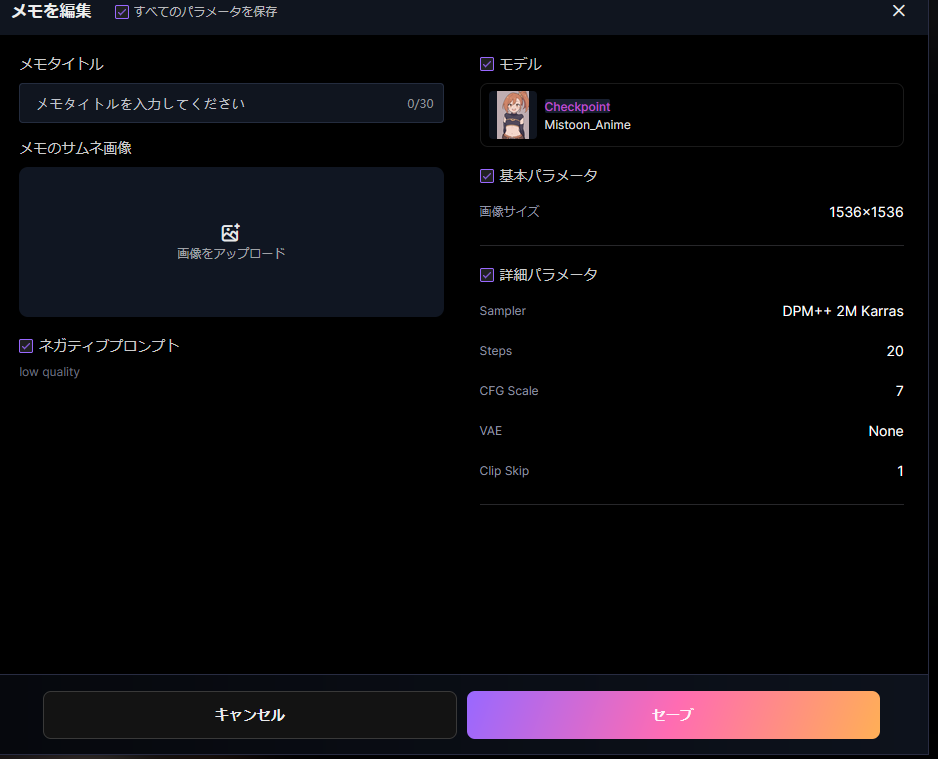
Task: Click the low quality negative prompt text
Action: click(50, 372)
